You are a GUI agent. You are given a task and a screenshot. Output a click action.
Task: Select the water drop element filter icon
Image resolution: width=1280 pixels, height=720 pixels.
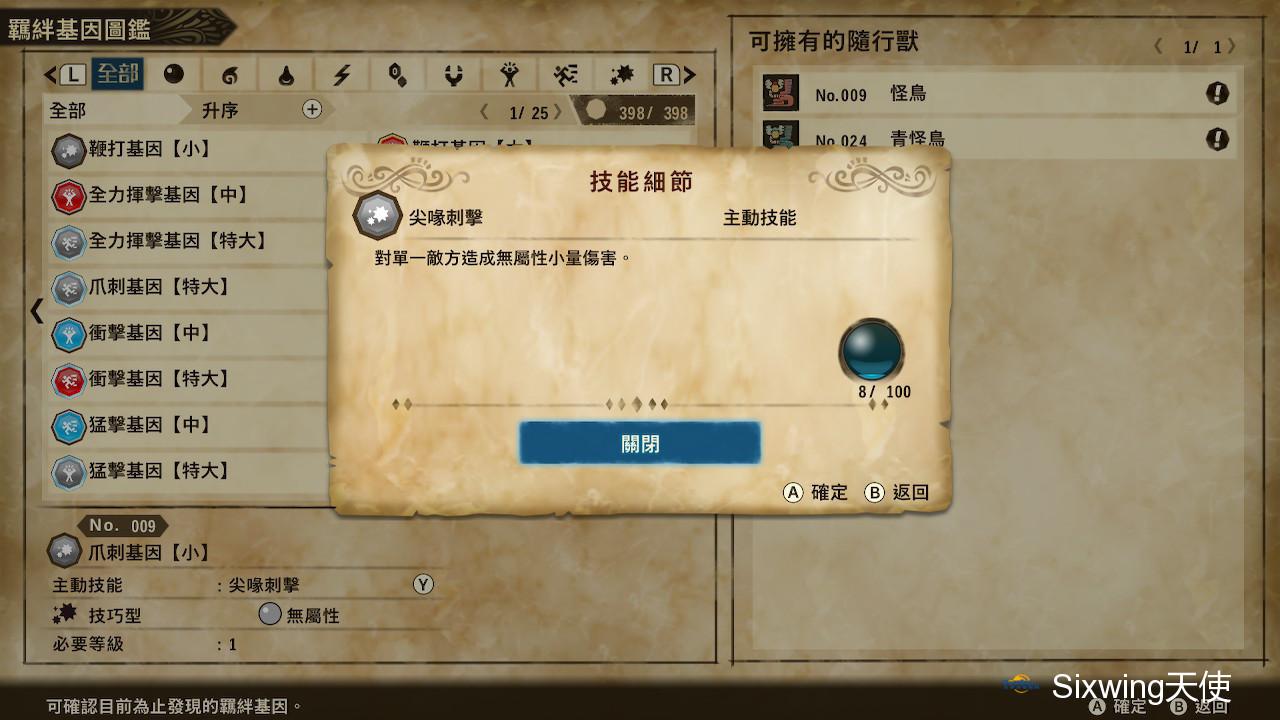coord(286,75)
